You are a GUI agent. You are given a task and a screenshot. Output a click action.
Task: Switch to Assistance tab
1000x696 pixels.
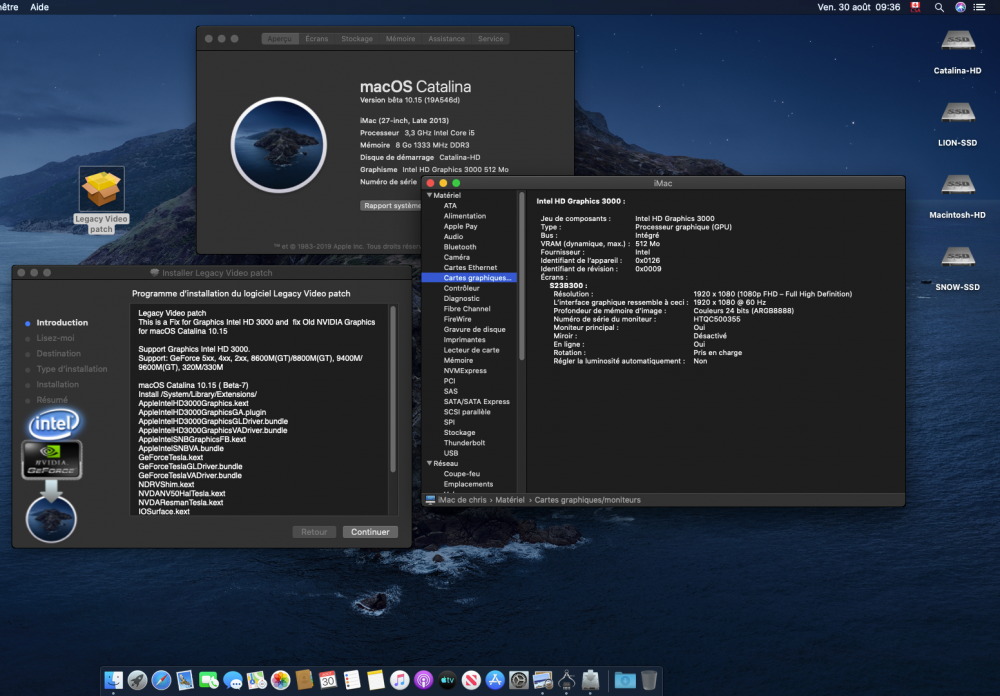tap(446, 39)
